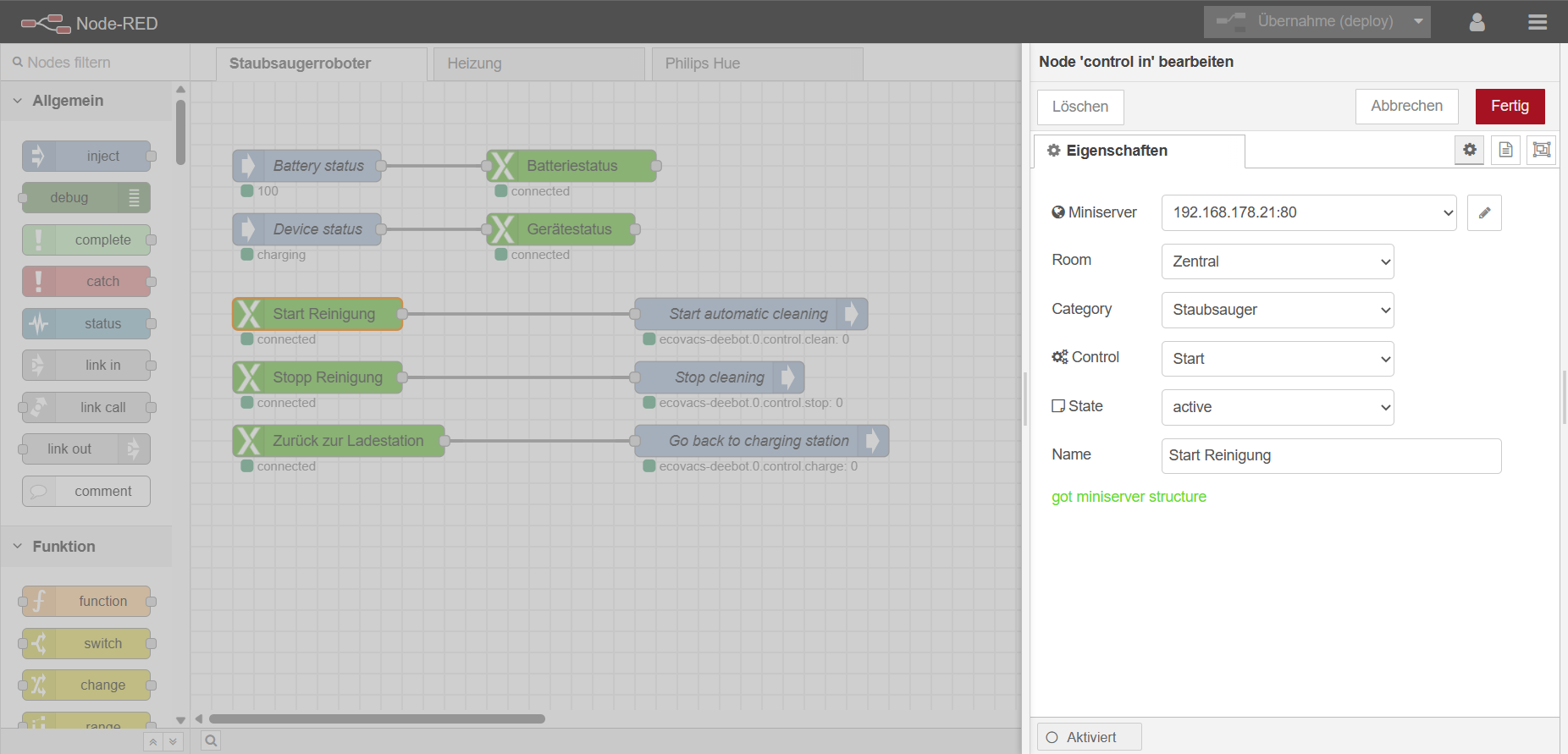This screenshot has width=1568, height=754.
Task: Open the user account icon
Action: [x=1477, y=22]
